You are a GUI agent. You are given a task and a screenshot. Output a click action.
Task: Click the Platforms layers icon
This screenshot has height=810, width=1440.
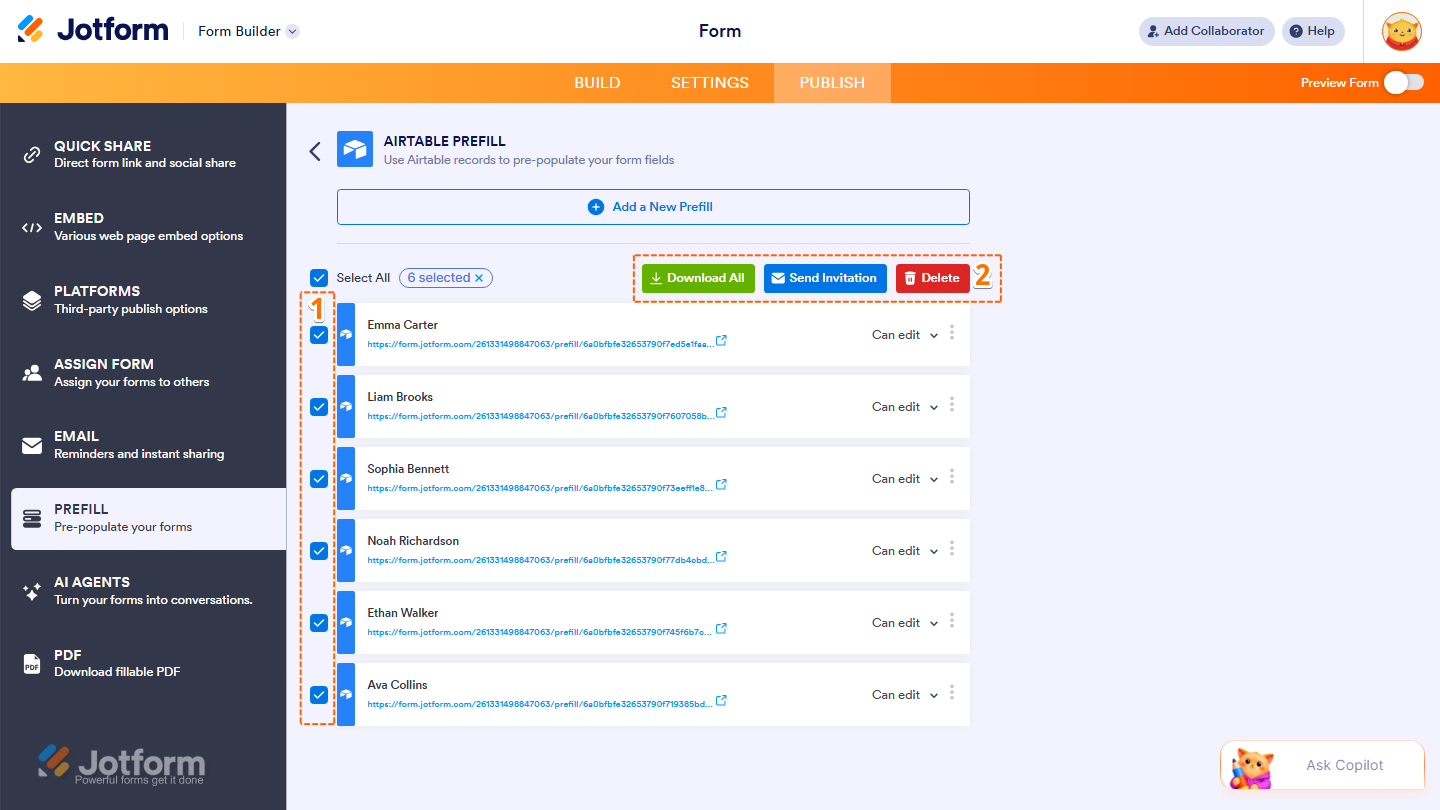tap(32, 300)
